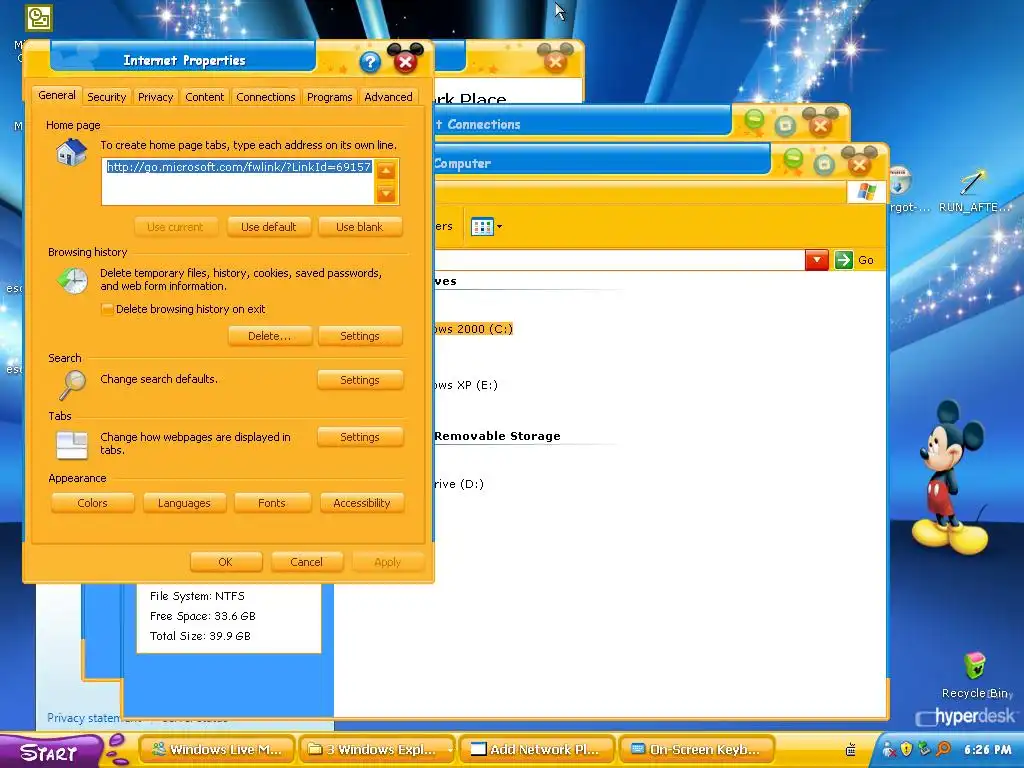Toggle Delete browsing history on exit checkbox
This screenshot has width=1024, height=768.
(x=107, y=309)
